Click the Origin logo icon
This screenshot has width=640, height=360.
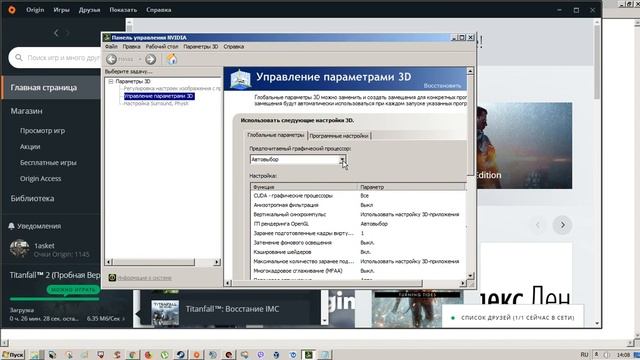[12, 10]
